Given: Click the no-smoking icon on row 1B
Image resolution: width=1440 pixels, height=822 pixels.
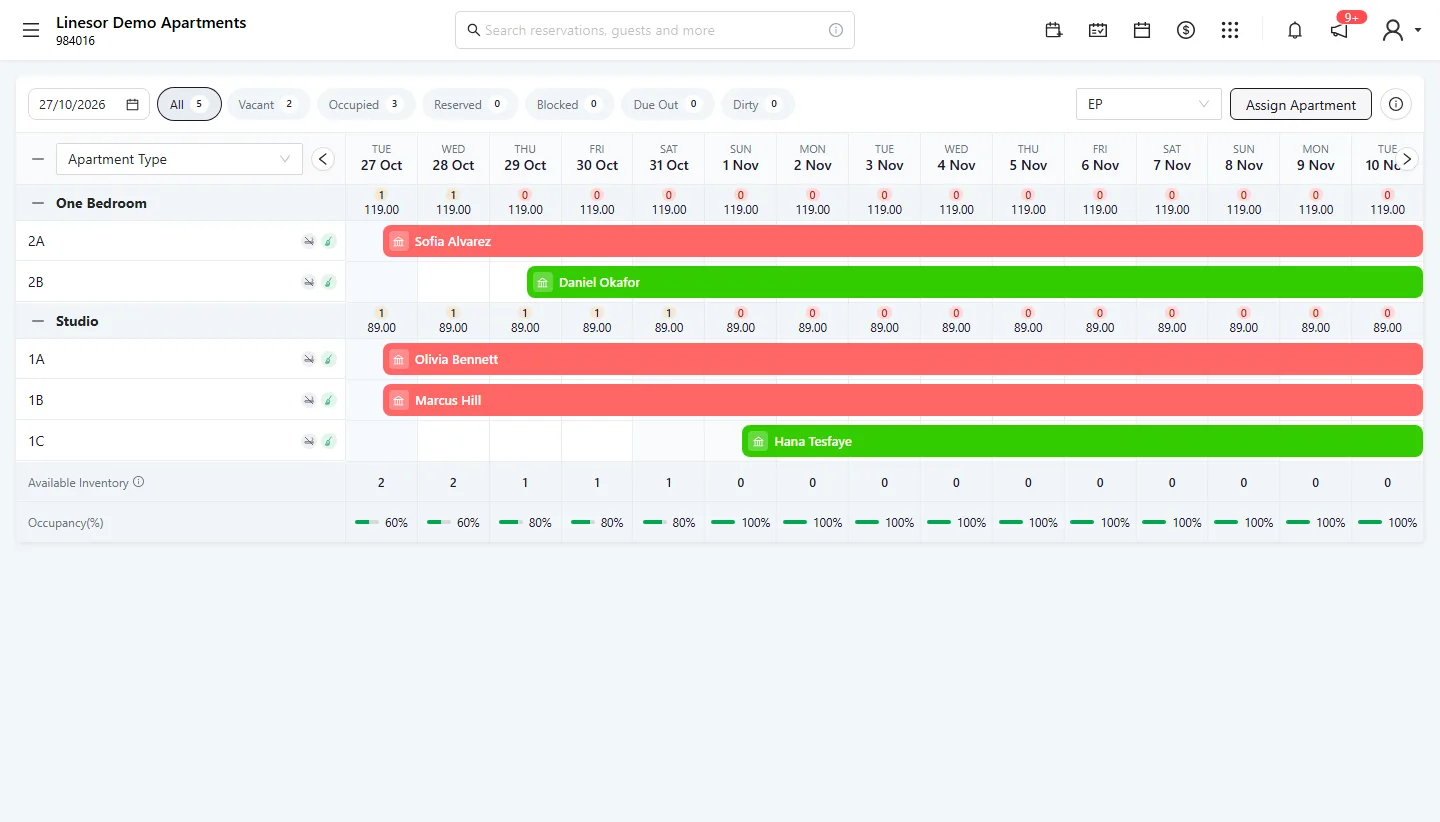Looking at the screenshot, I should 309,400.
